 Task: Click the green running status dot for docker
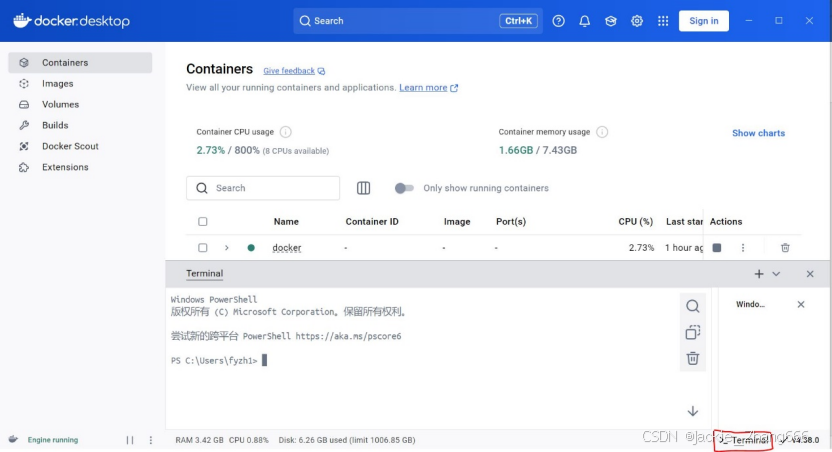tap(251, 248)
